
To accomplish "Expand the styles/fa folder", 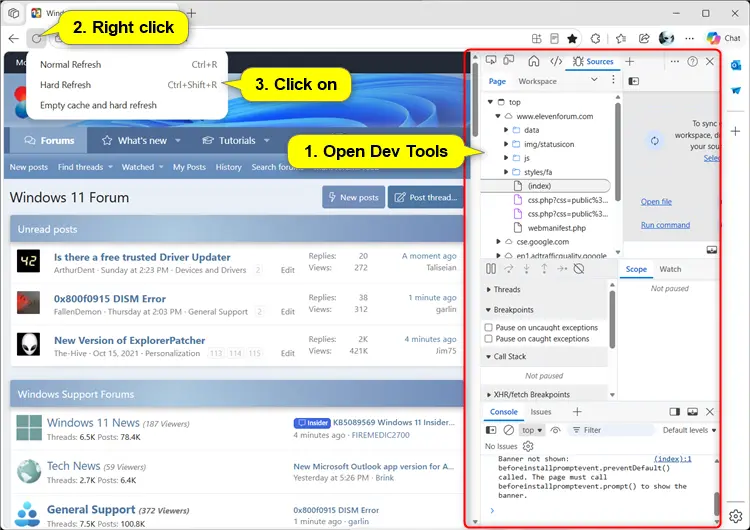I will (x=506, y=172).
